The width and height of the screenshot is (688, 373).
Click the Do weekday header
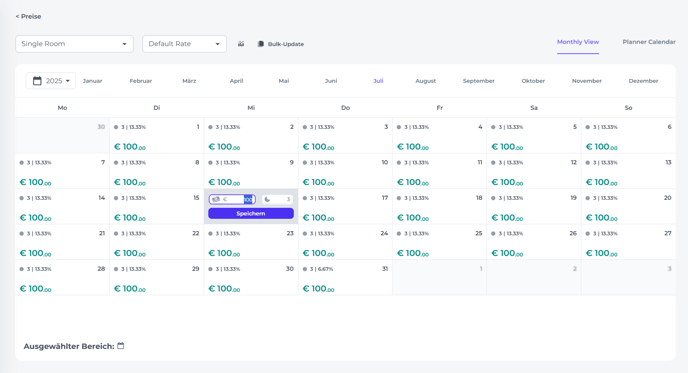[345, 108]
